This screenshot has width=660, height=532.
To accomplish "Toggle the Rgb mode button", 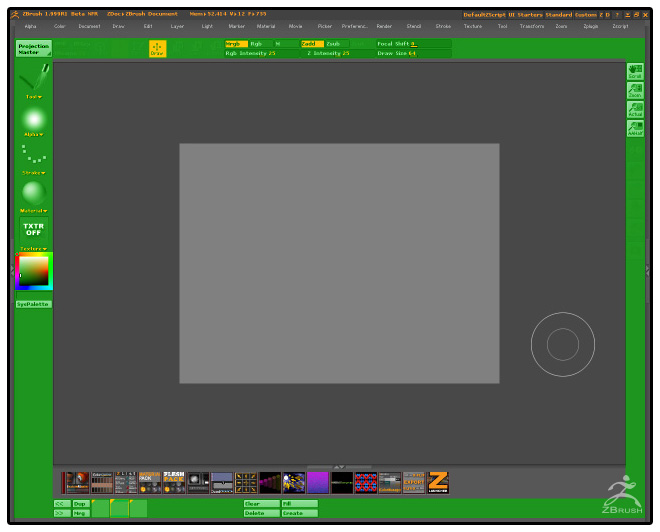I will (x=261, y=44).
